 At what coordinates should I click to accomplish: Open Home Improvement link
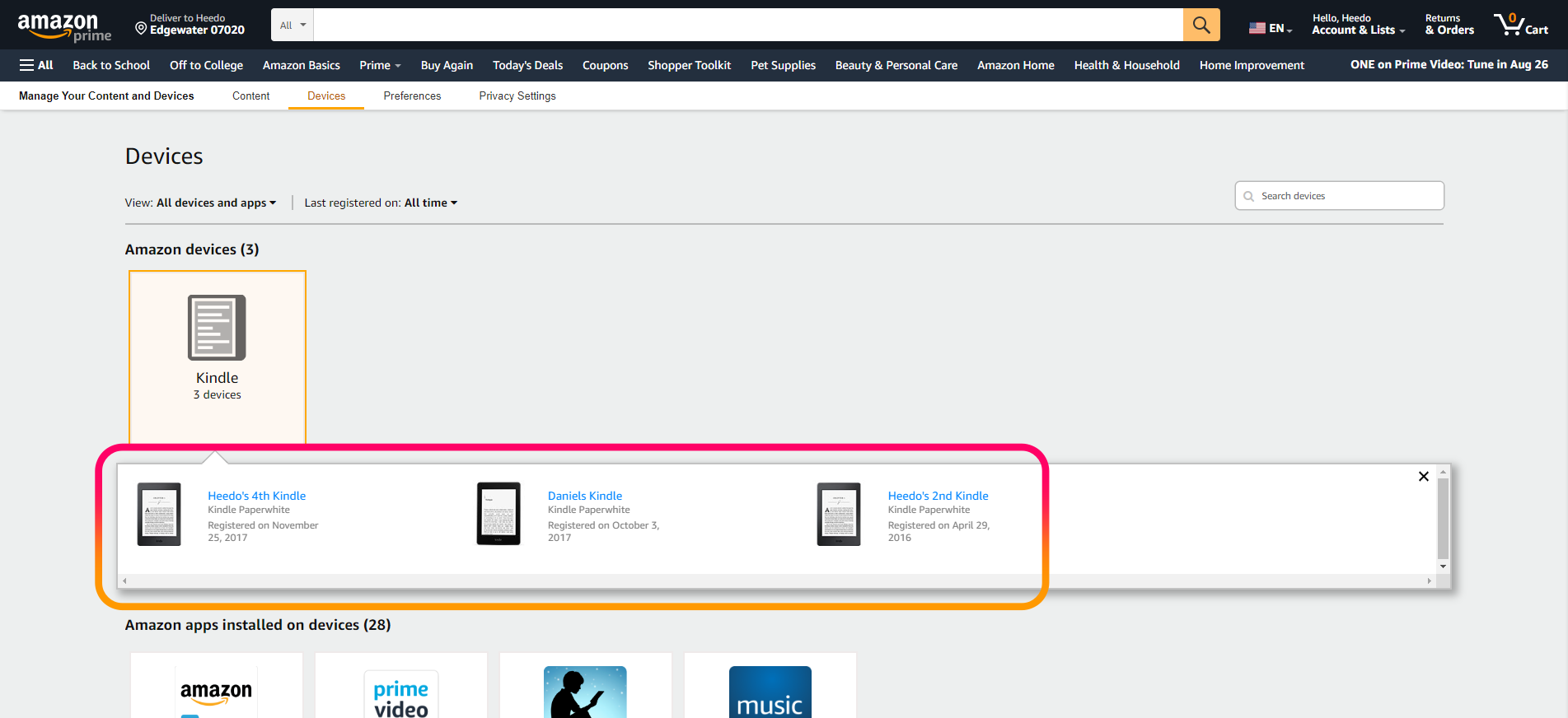pos(1252,65)
